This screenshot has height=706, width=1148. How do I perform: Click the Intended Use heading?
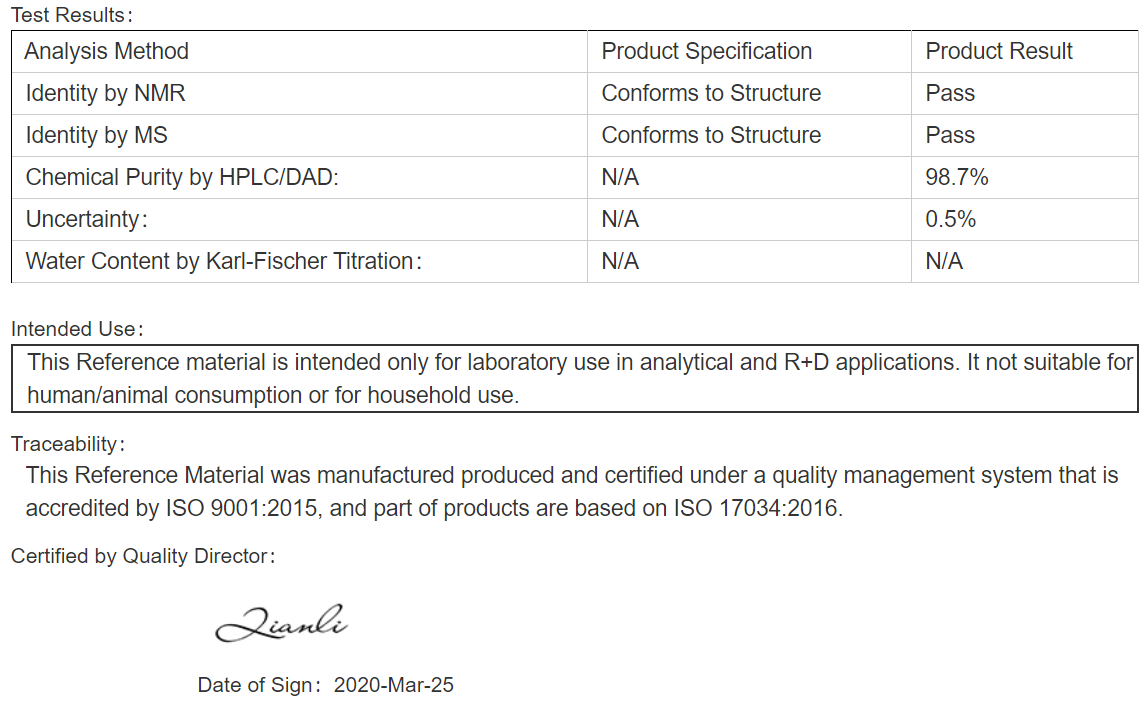coord(77,329)
